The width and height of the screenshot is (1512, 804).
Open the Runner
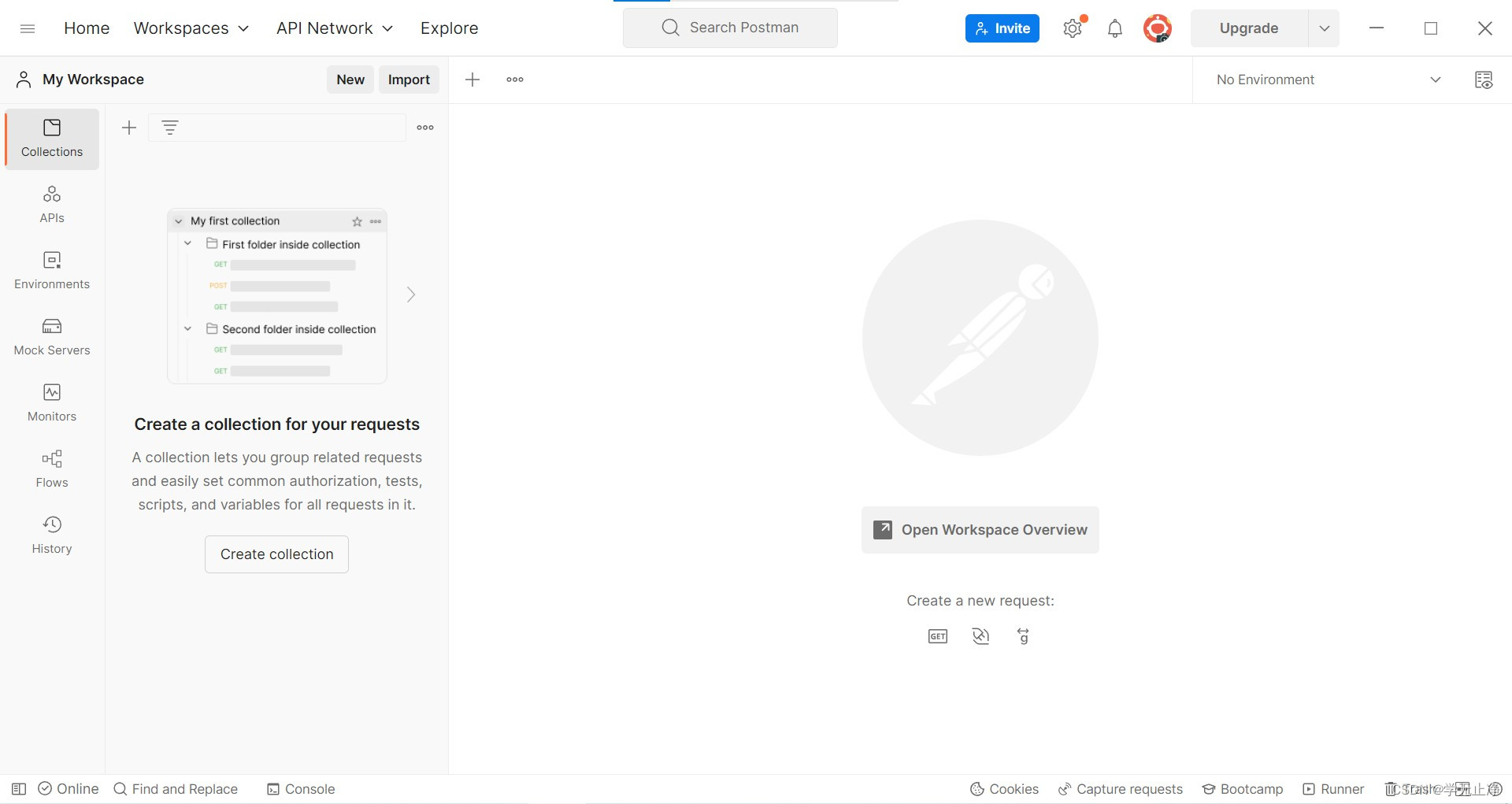point(1333,789)
